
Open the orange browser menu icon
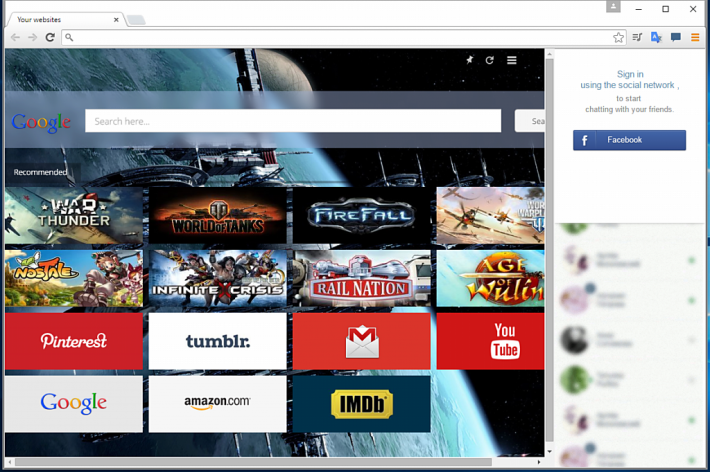click(695, 37)
